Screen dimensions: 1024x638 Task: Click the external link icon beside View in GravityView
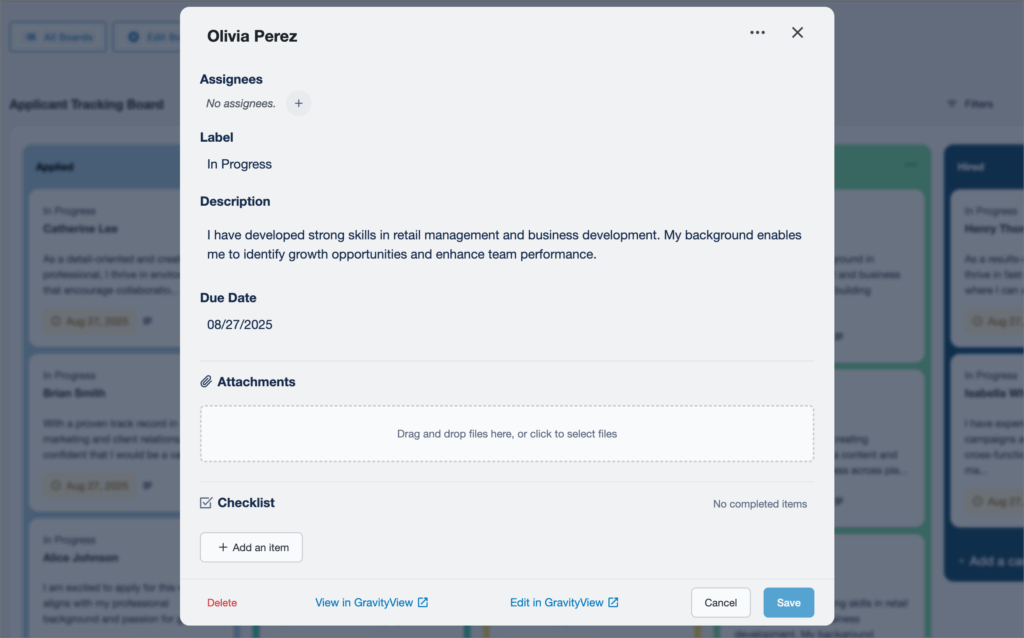pos(423,603)
